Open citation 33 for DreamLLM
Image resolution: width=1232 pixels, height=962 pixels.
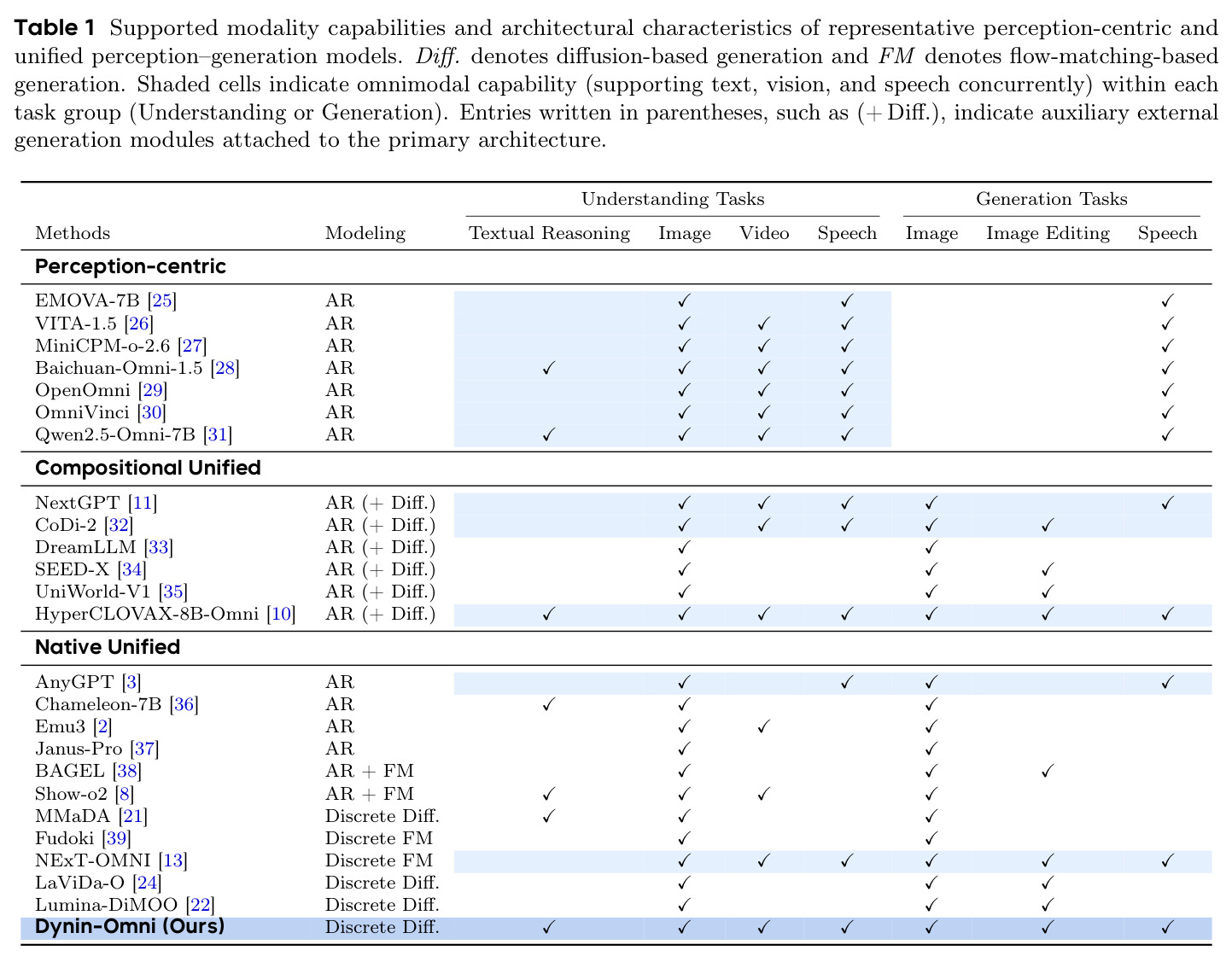point(159,547)
